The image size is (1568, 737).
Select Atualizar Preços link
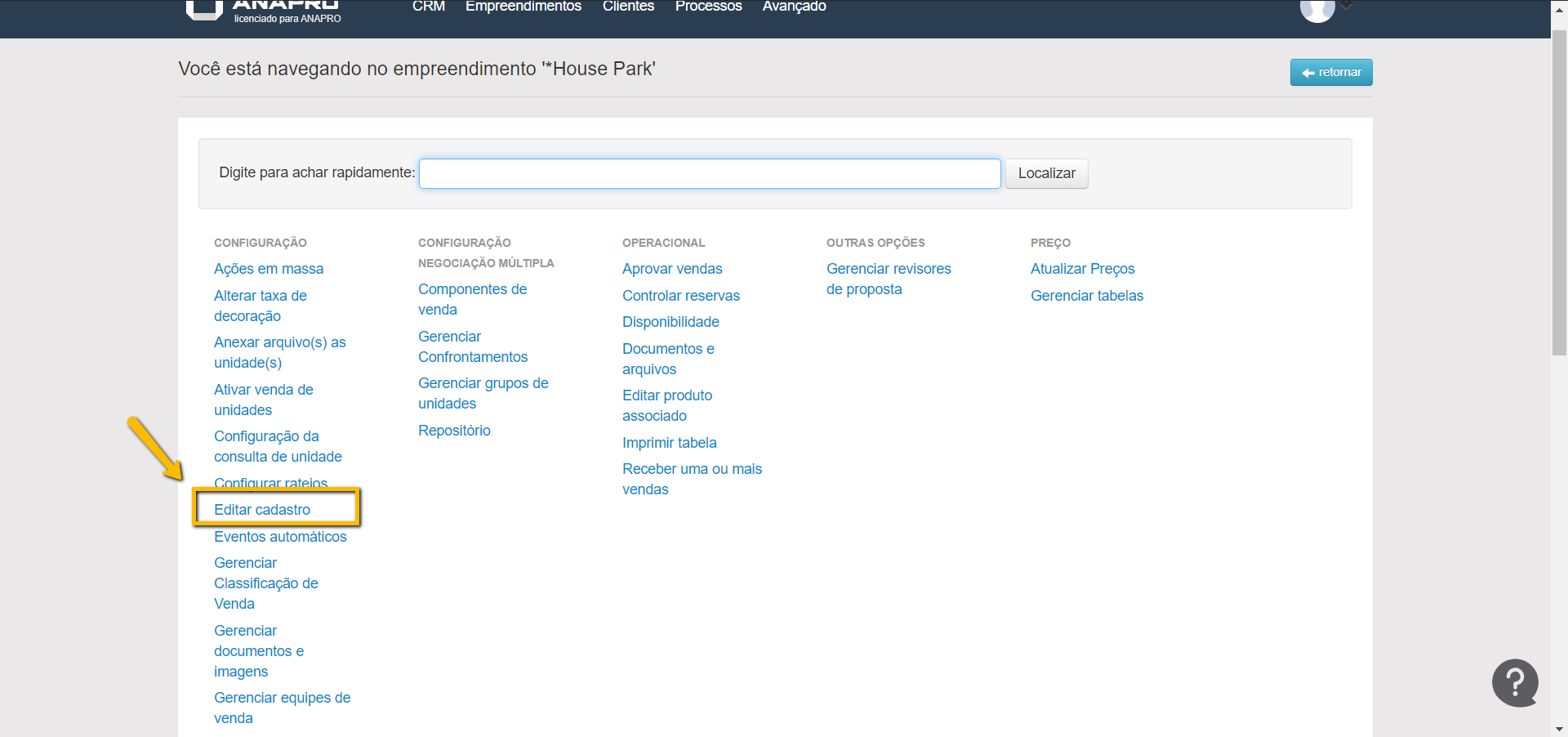point(1082,269)
